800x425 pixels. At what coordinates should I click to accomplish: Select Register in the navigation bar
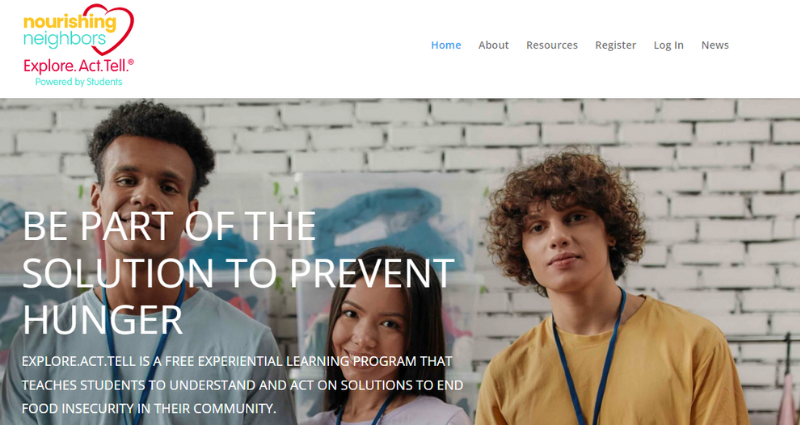click(615, 45)
